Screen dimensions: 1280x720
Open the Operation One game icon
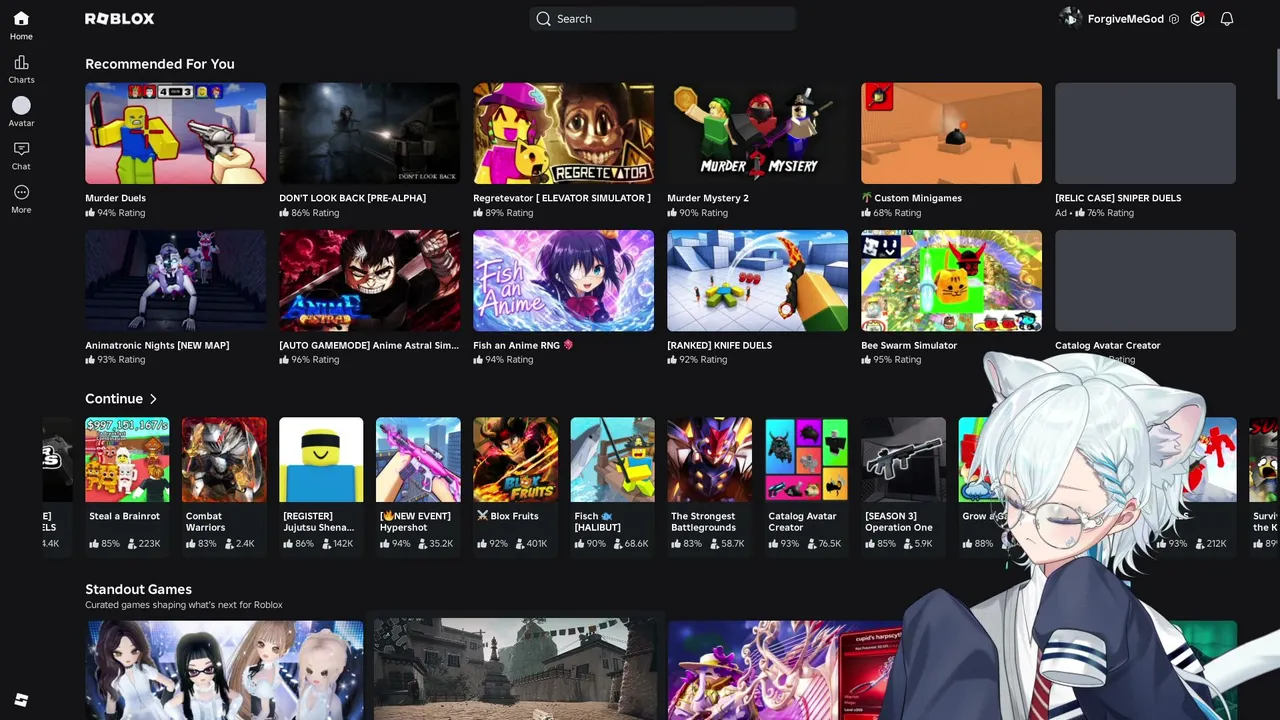coord(903,460)
